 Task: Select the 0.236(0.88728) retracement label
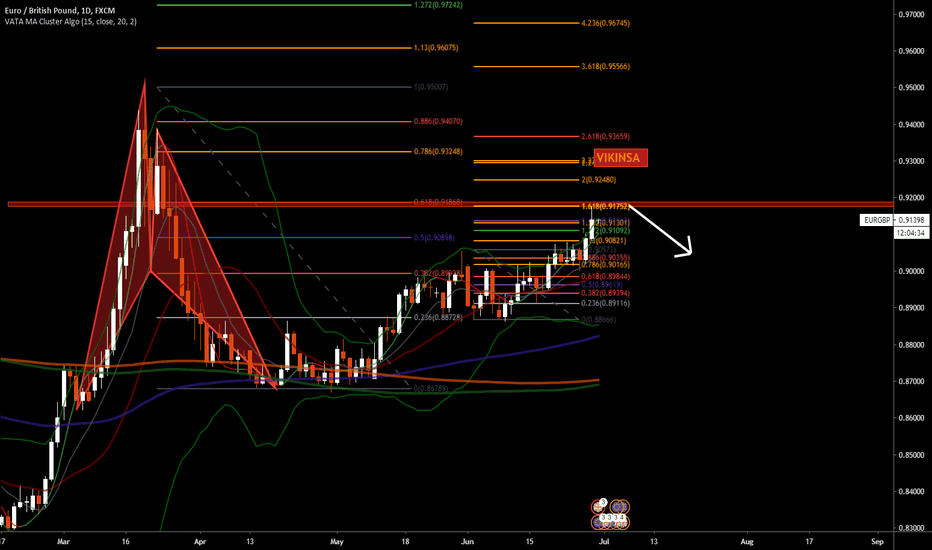(438, 318)
